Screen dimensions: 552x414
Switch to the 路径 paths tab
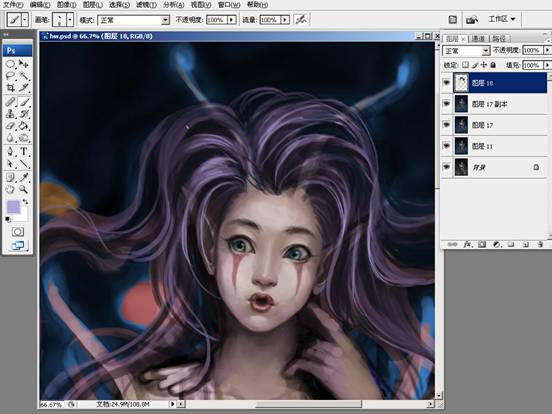499,38
